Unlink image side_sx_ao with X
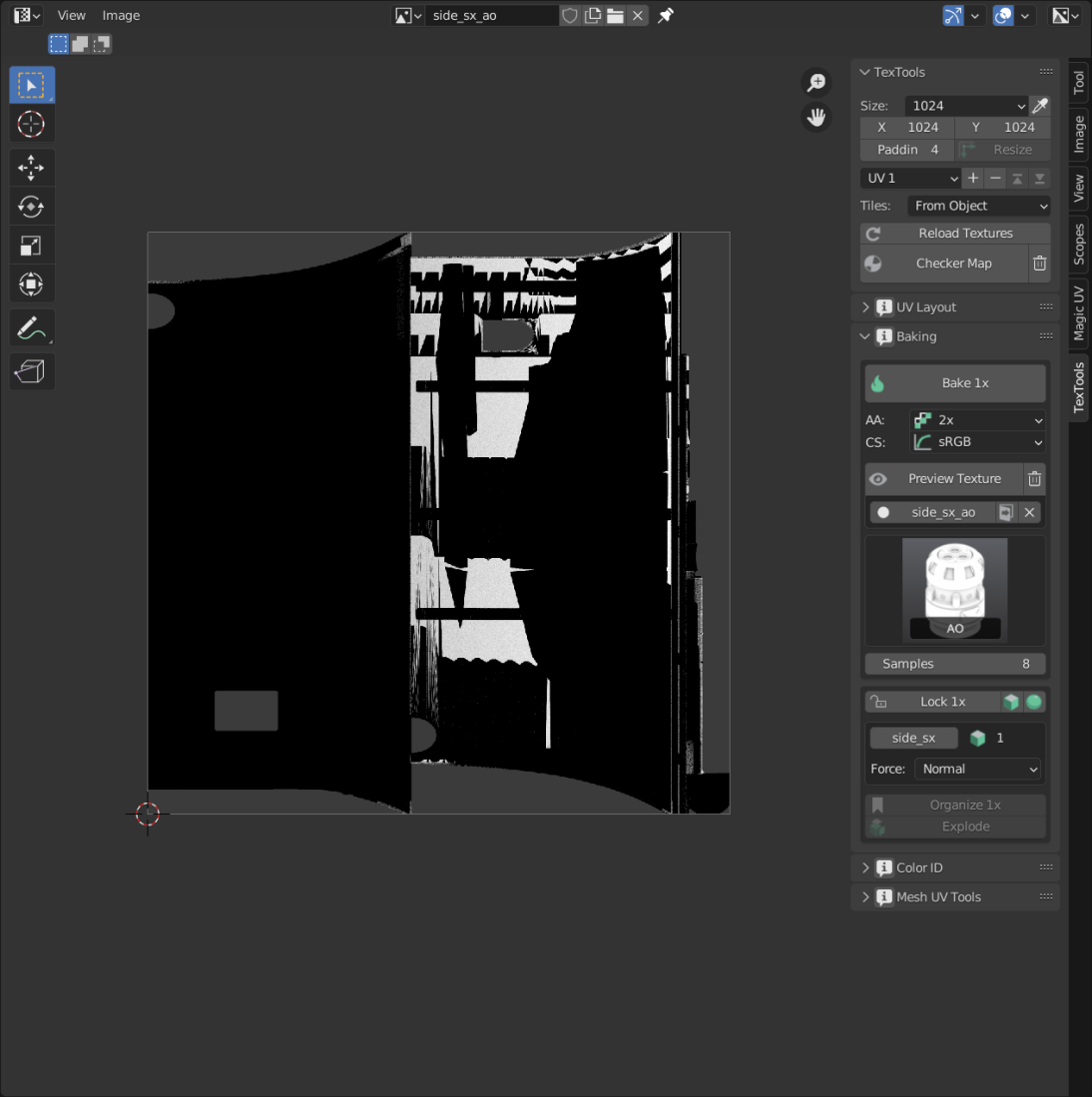1092x1097 pixels. click(637, 15)
